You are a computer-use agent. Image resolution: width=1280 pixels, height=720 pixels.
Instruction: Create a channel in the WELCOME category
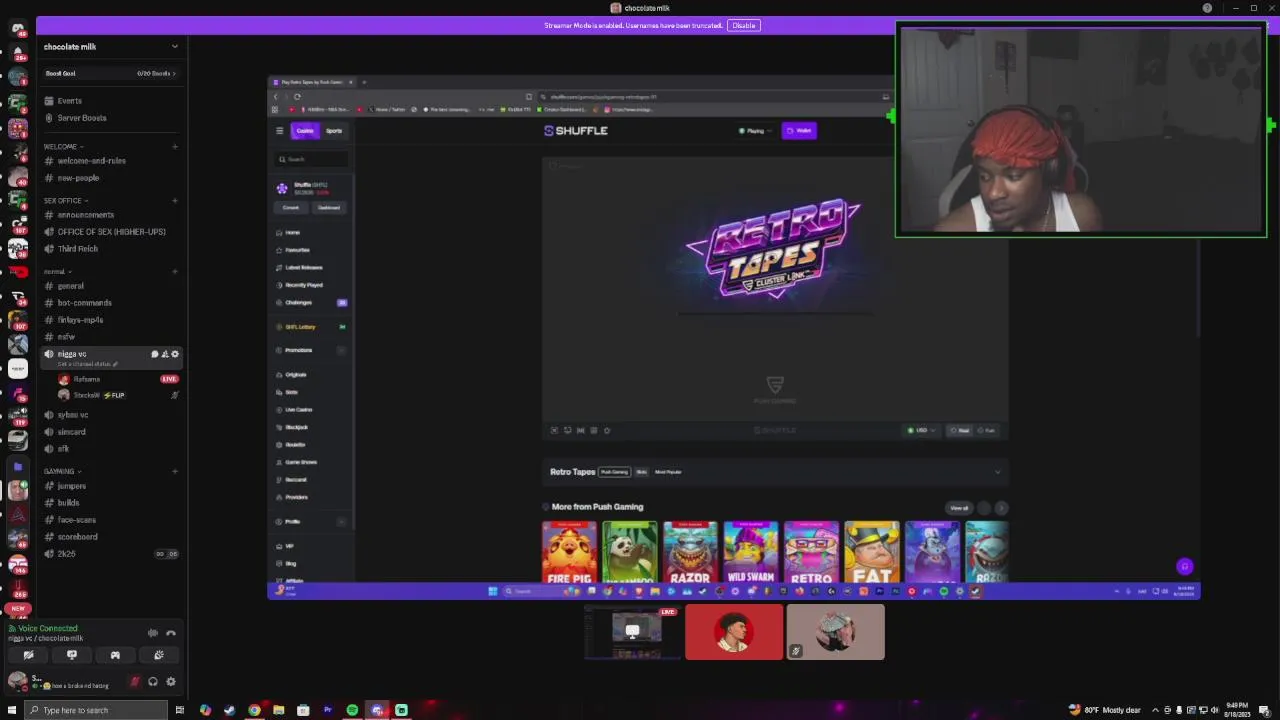click(175, 147)
